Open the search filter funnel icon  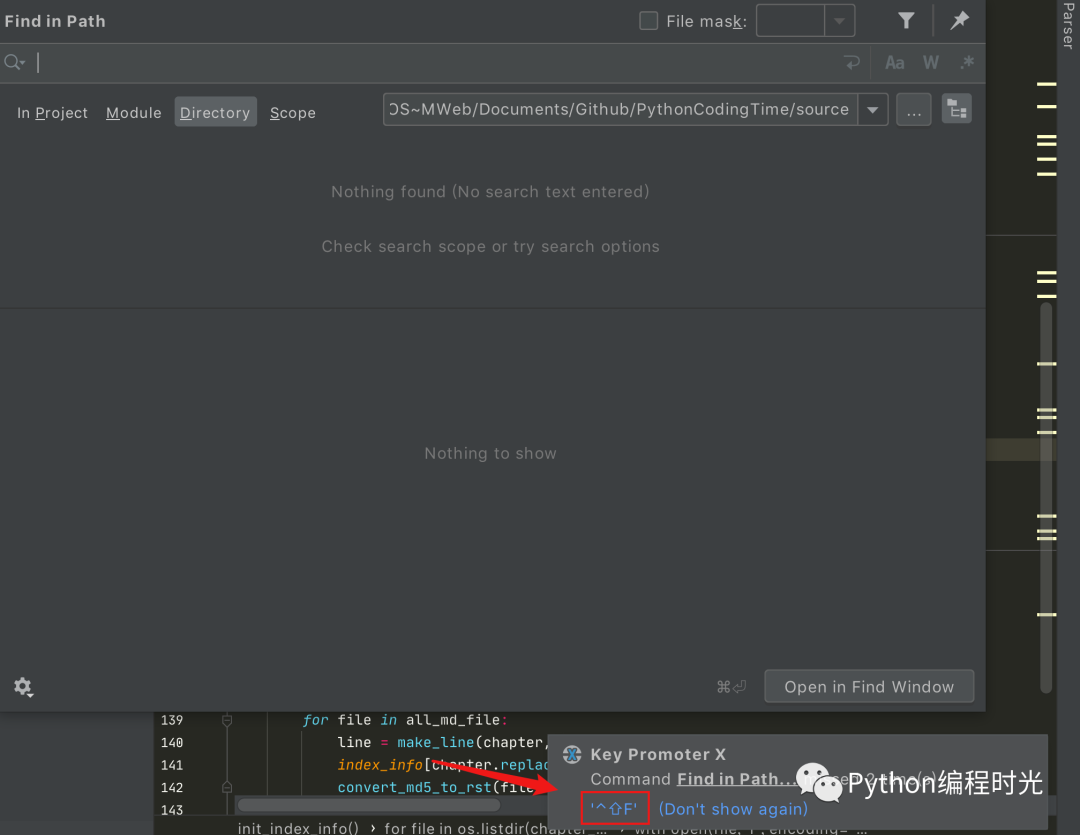(x=905, y=20)
